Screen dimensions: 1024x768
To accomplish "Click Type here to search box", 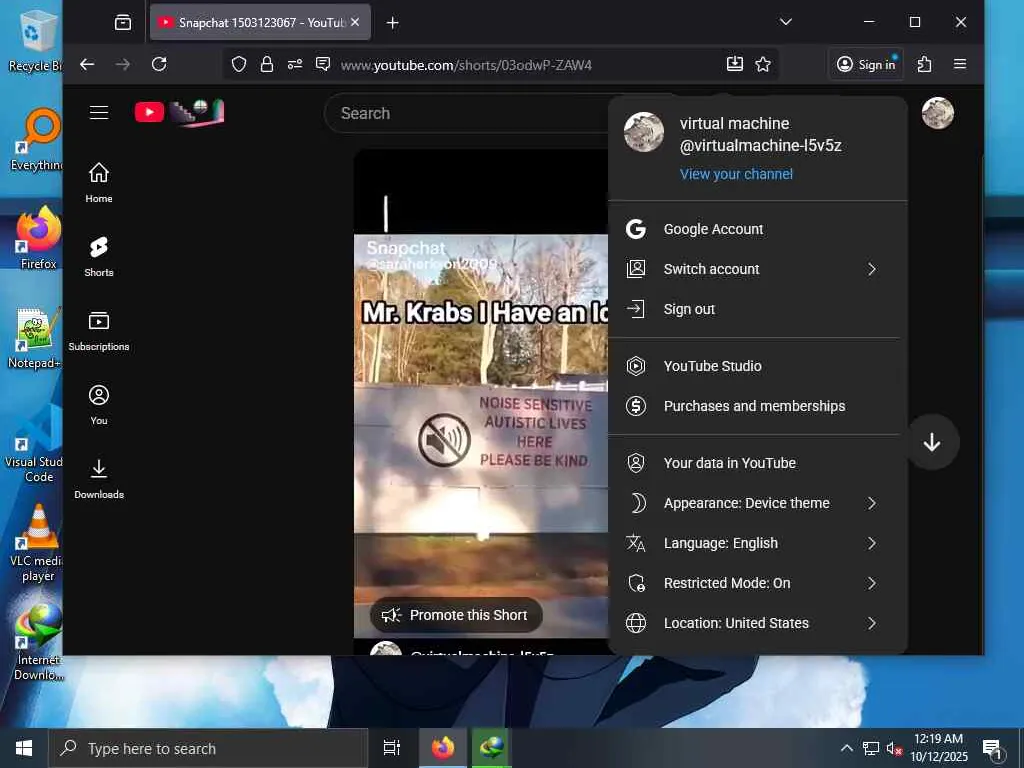I will click(208, 748).
